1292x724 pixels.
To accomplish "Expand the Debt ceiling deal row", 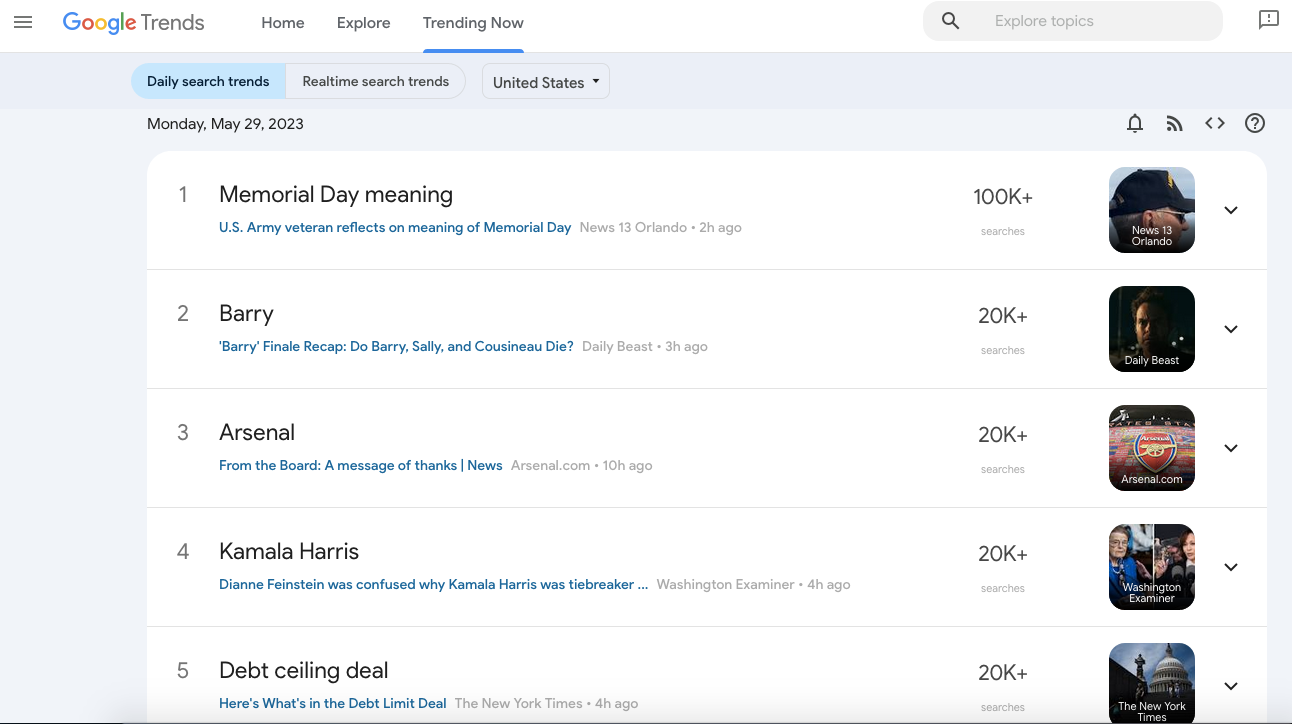I will click(x=1231, y=686).
